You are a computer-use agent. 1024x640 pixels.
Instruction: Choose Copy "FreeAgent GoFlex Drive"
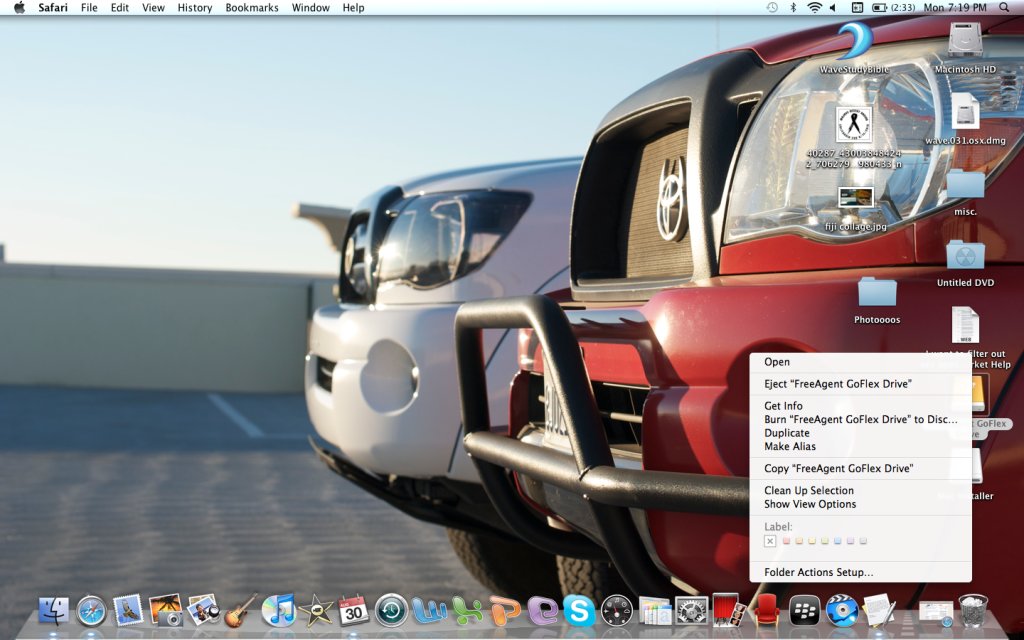pos(860,468)
